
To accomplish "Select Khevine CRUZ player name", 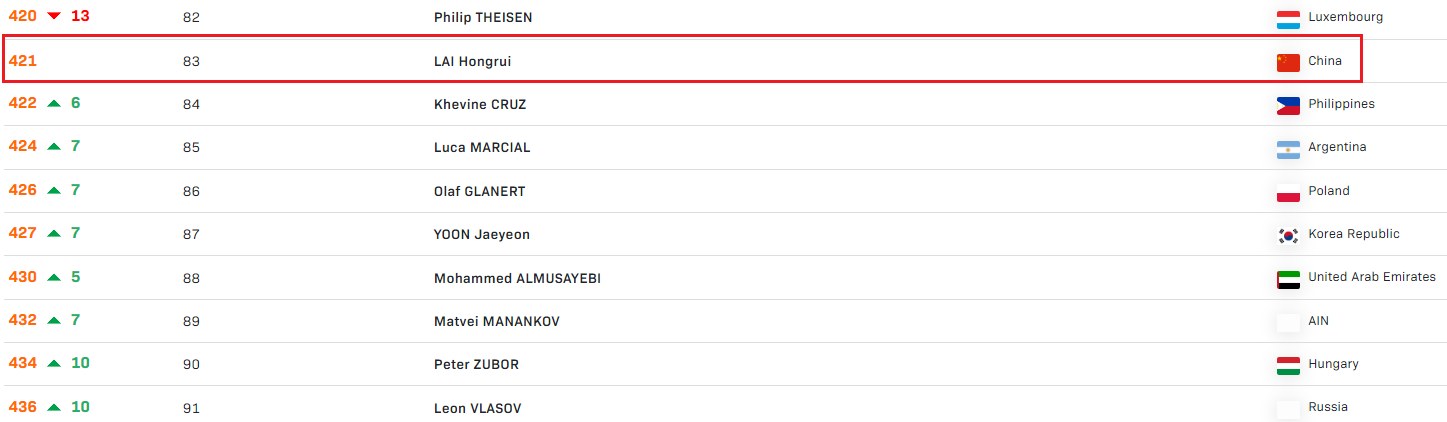I will click(480, 105).
